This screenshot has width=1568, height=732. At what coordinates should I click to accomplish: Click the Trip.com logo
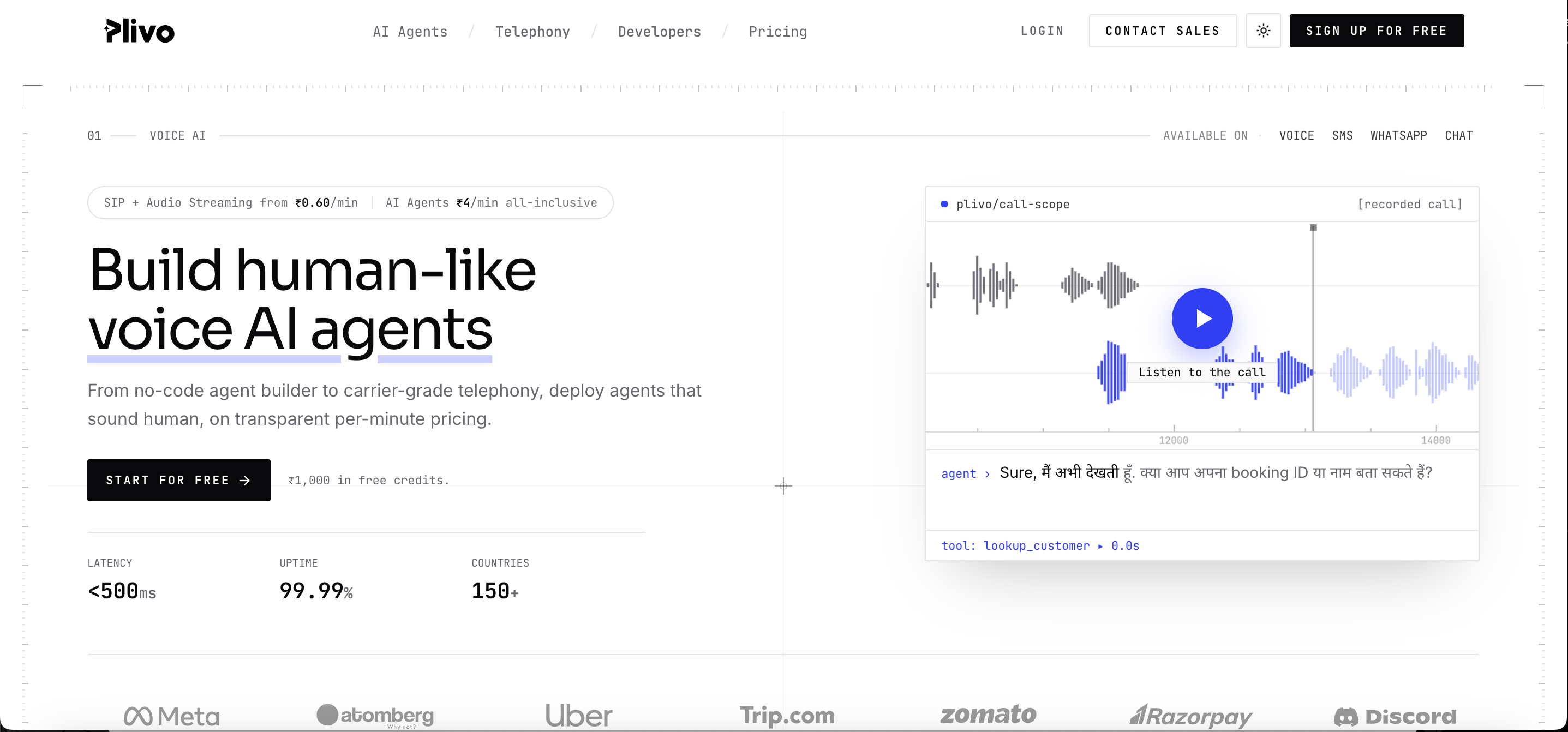tap(786, 716)
